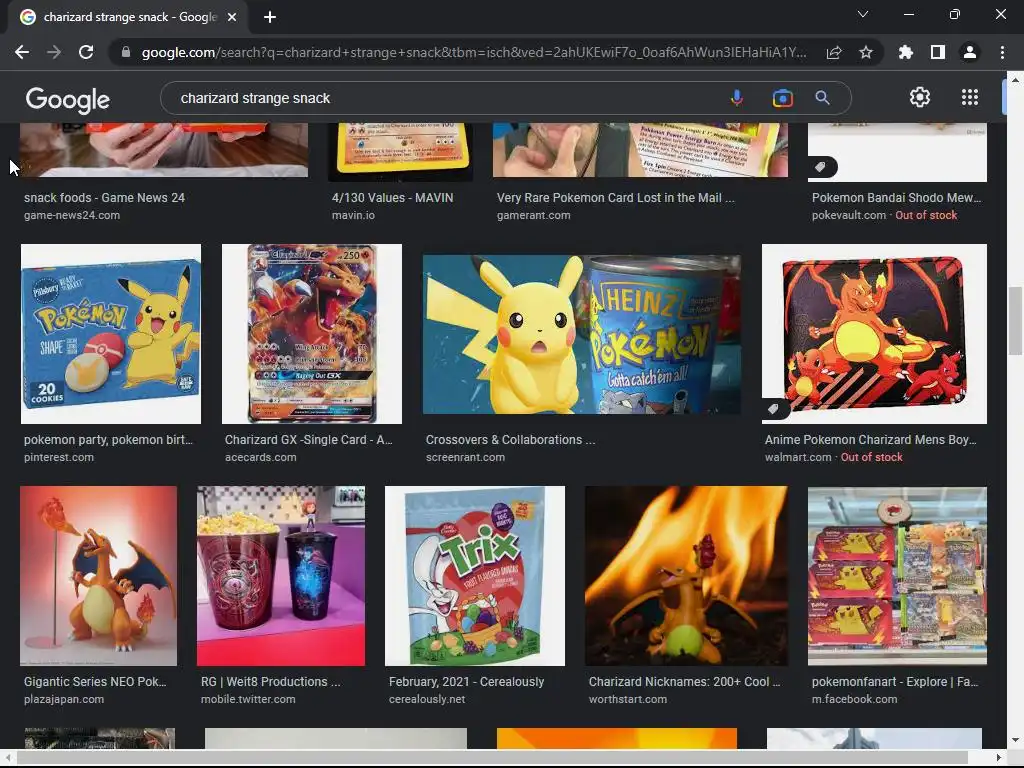Image resolution: width=1024 pixels, height=768 pixels.
Task: Open Crossovers & Collaborations screenrant title
Action: pos(511,440)
